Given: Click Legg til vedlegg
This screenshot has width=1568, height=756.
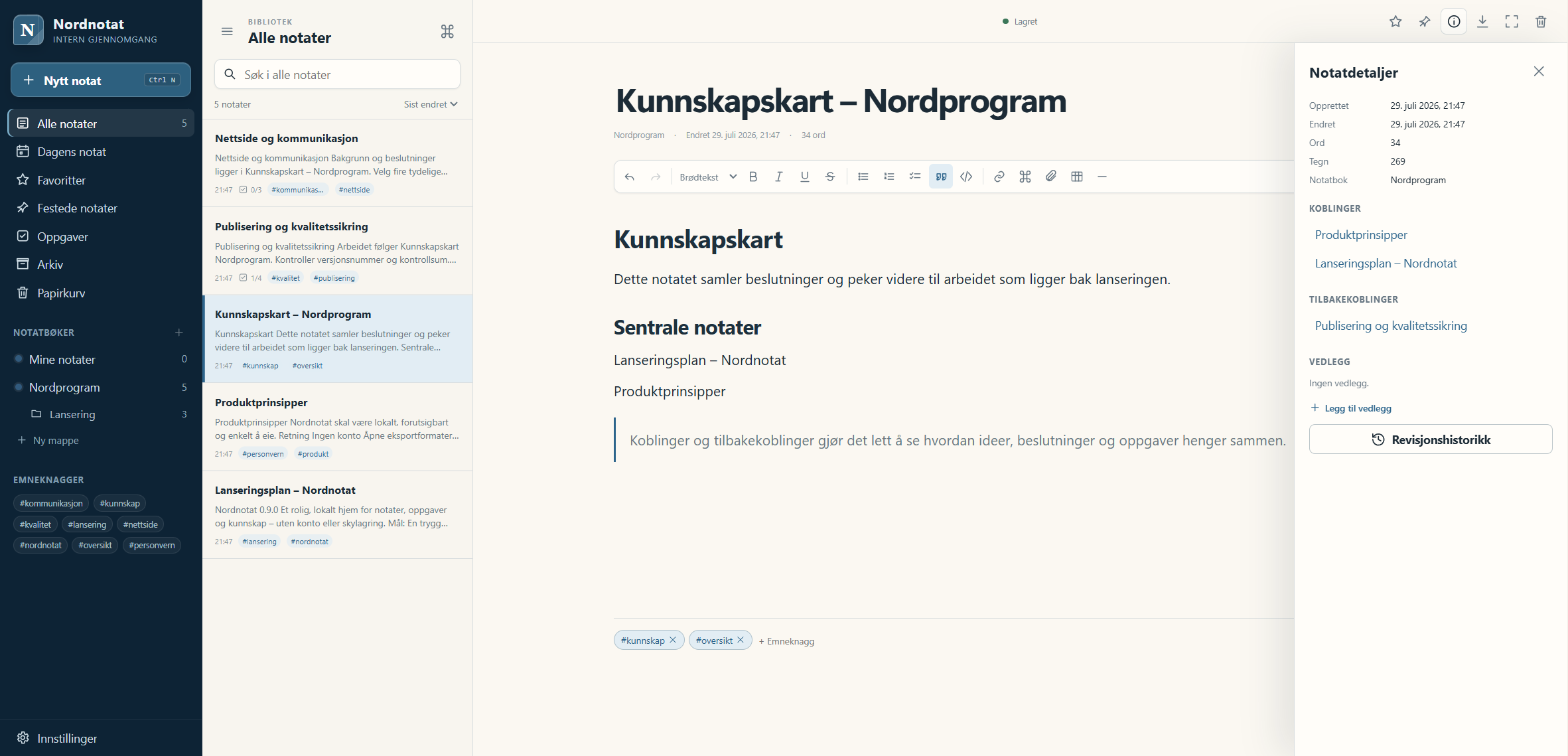Looking at the screenshot, I should [1351, 408].
